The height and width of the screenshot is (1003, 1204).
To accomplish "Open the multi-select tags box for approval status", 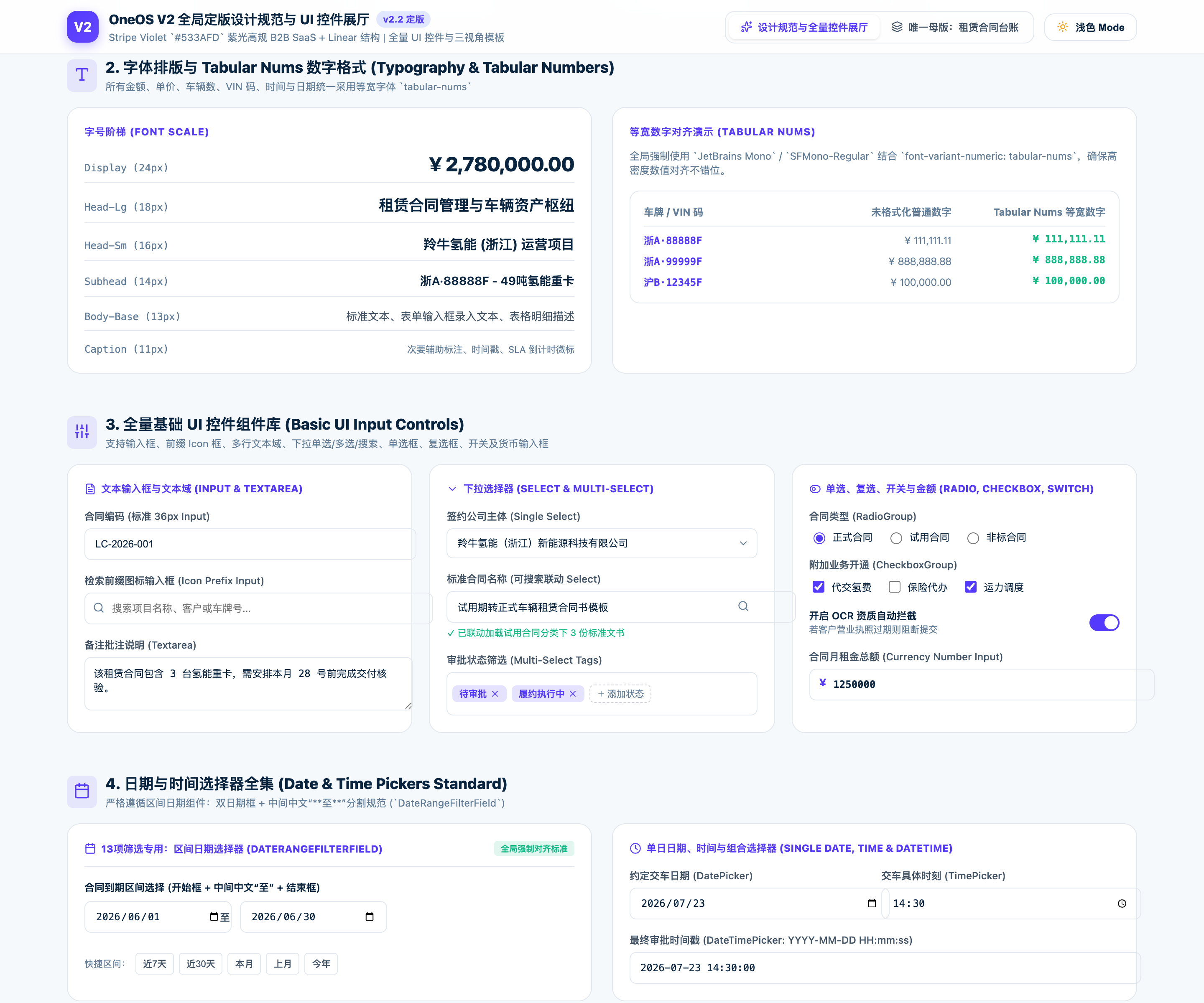I will (602, 693).
